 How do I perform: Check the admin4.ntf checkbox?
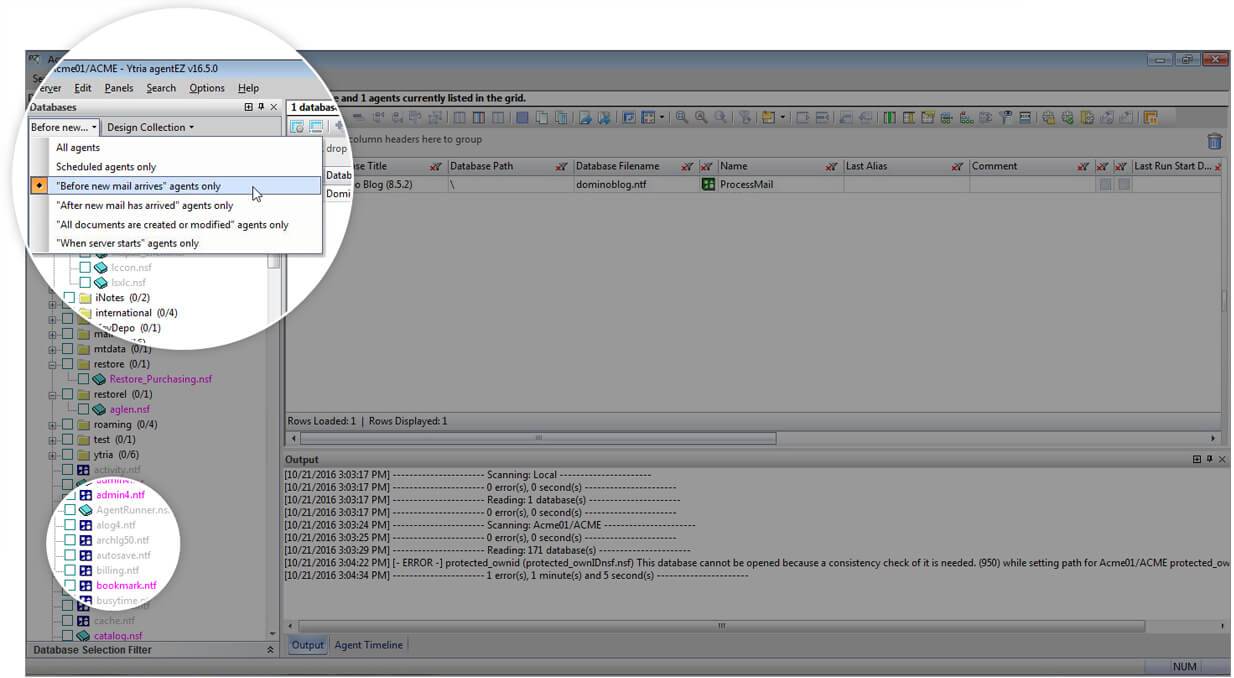click(69, 495)
